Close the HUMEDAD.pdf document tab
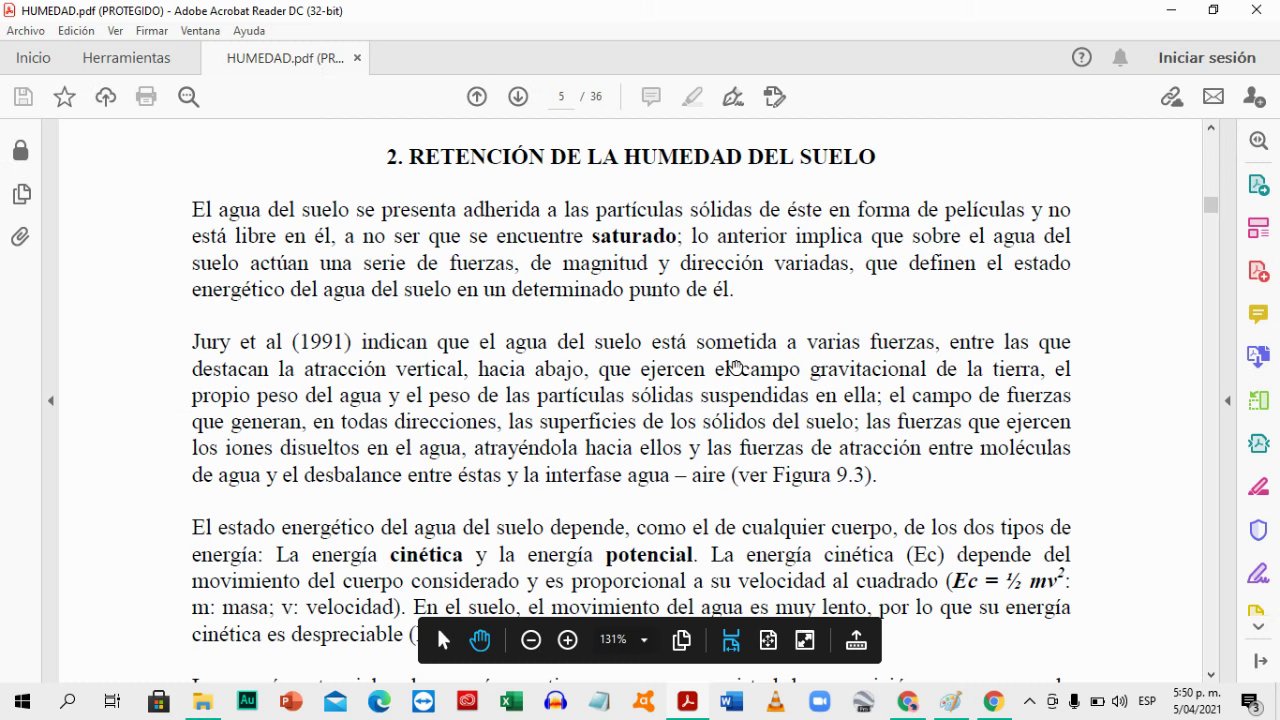This screenshot has height=720, width=1280. [x=357, y=58]
